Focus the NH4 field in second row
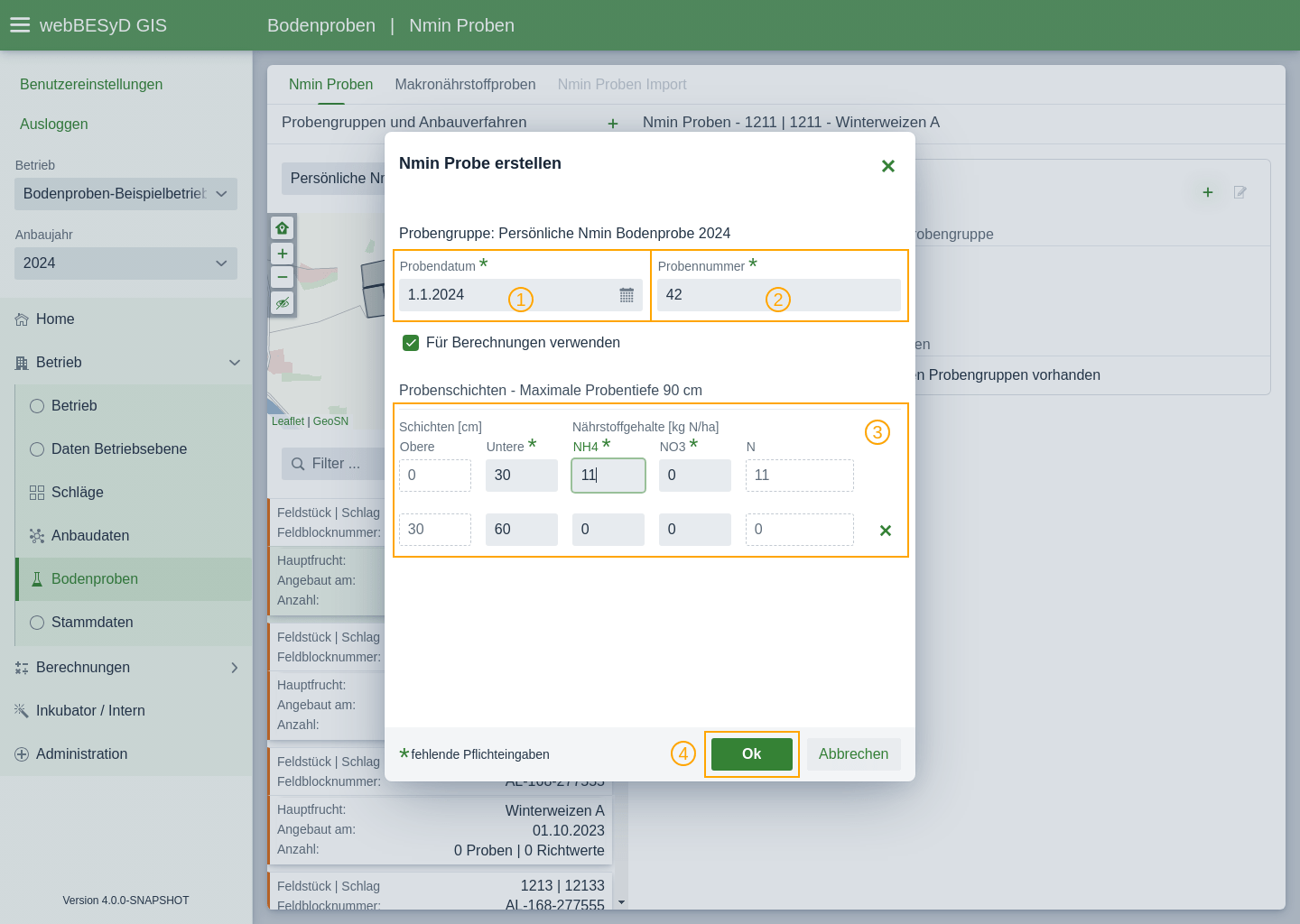This screenshot has height=924, width=1300. [608, 530]
